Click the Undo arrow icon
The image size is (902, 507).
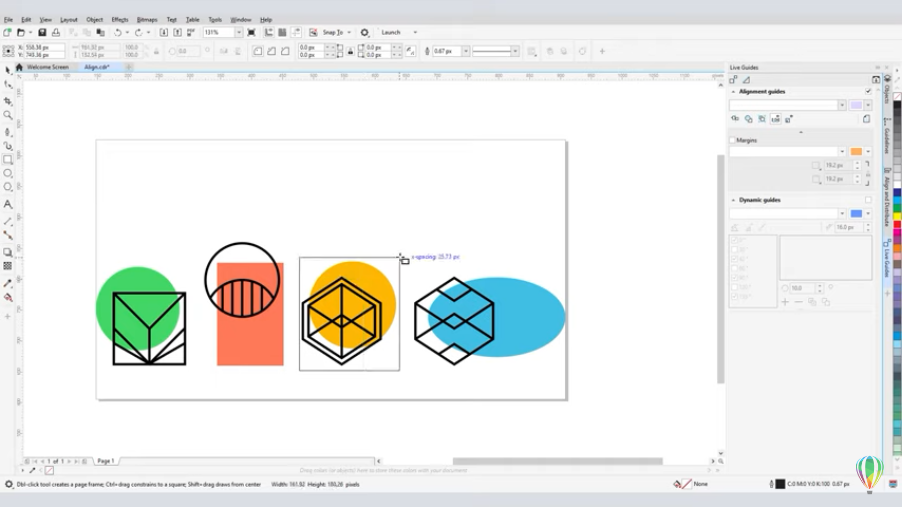[117, 32]
